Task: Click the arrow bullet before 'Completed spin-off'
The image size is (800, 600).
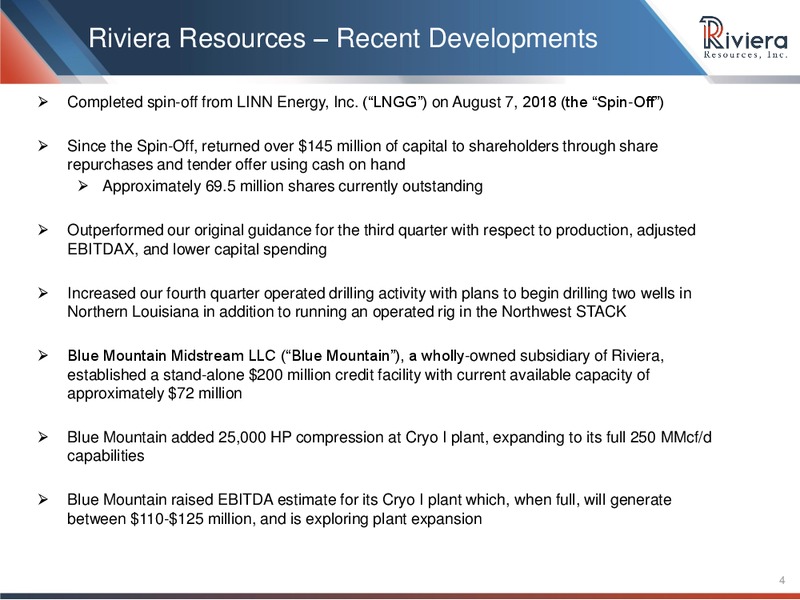Action: click(x=43, y=102)
